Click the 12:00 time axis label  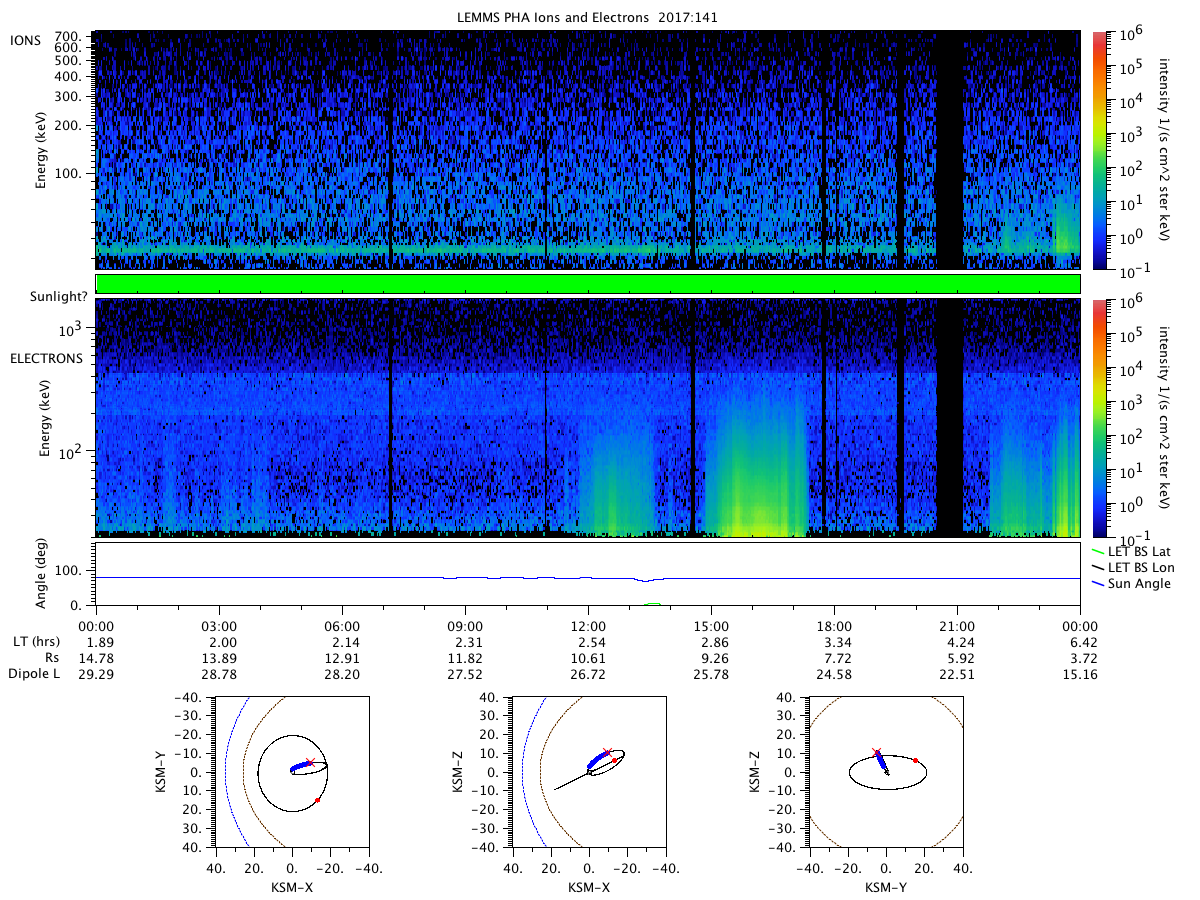(x=588, y=624)
